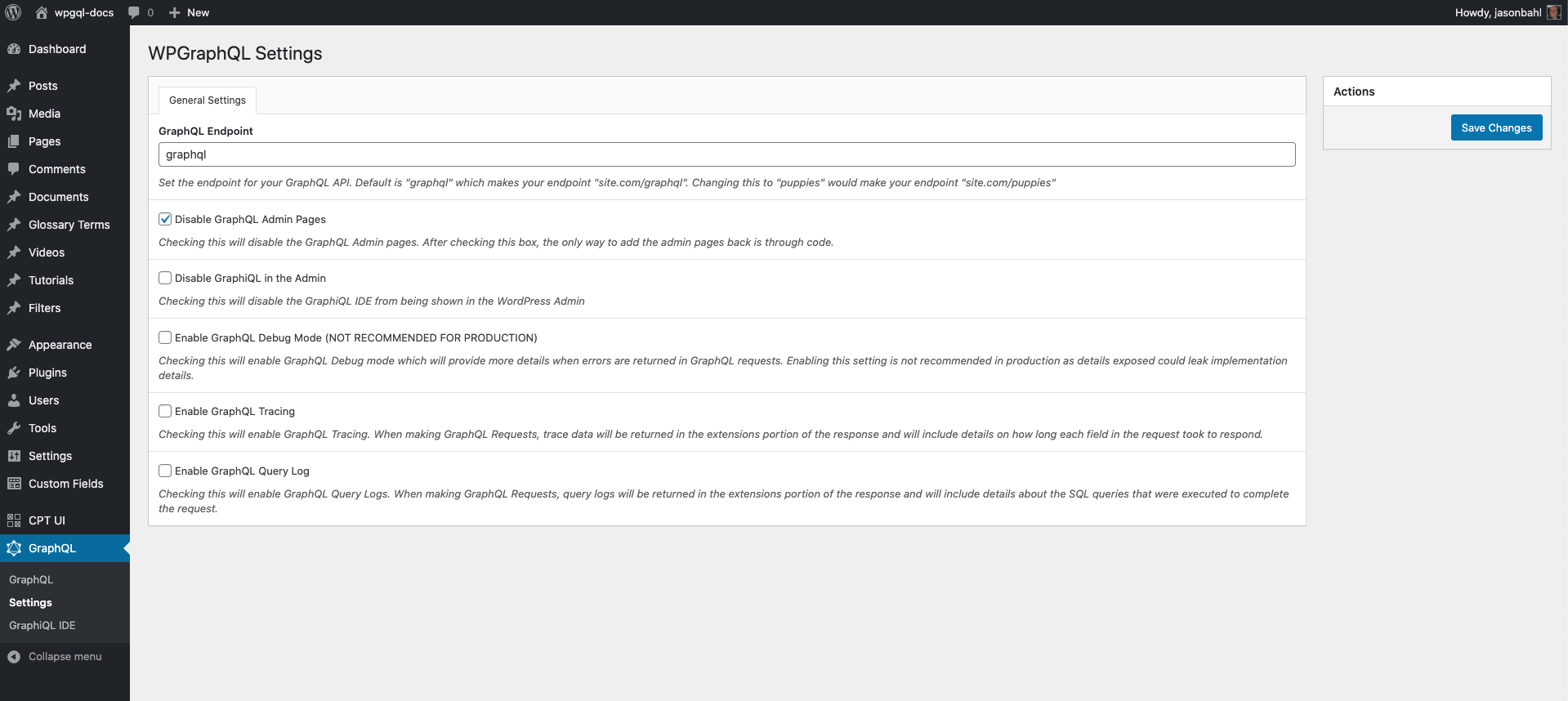Click the Enable GraphQL Query Log label
Viewport: 1568px width, 701px height.
(242, 471)
